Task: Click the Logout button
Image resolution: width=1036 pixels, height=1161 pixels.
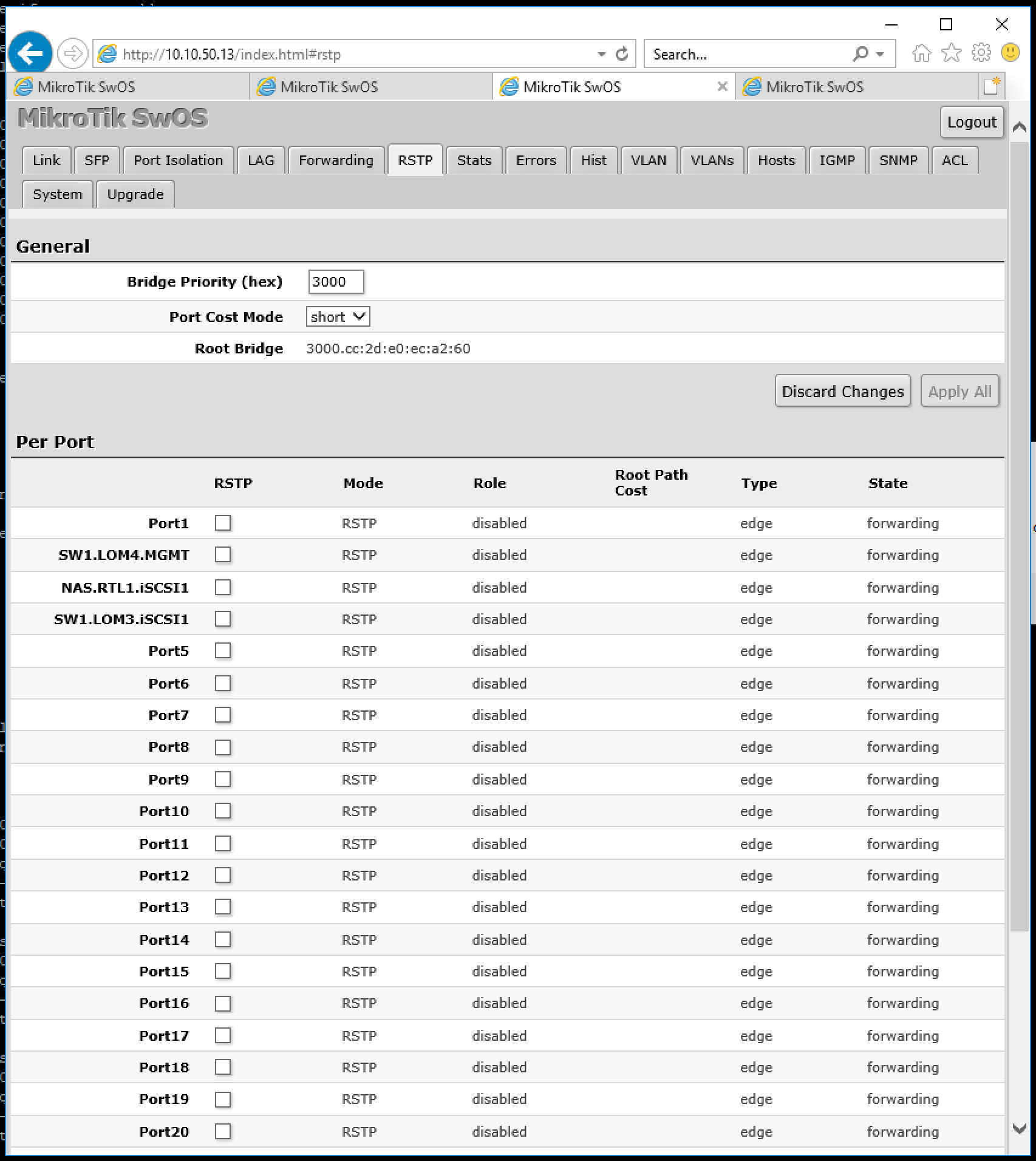Action: [x=972, y=122]
